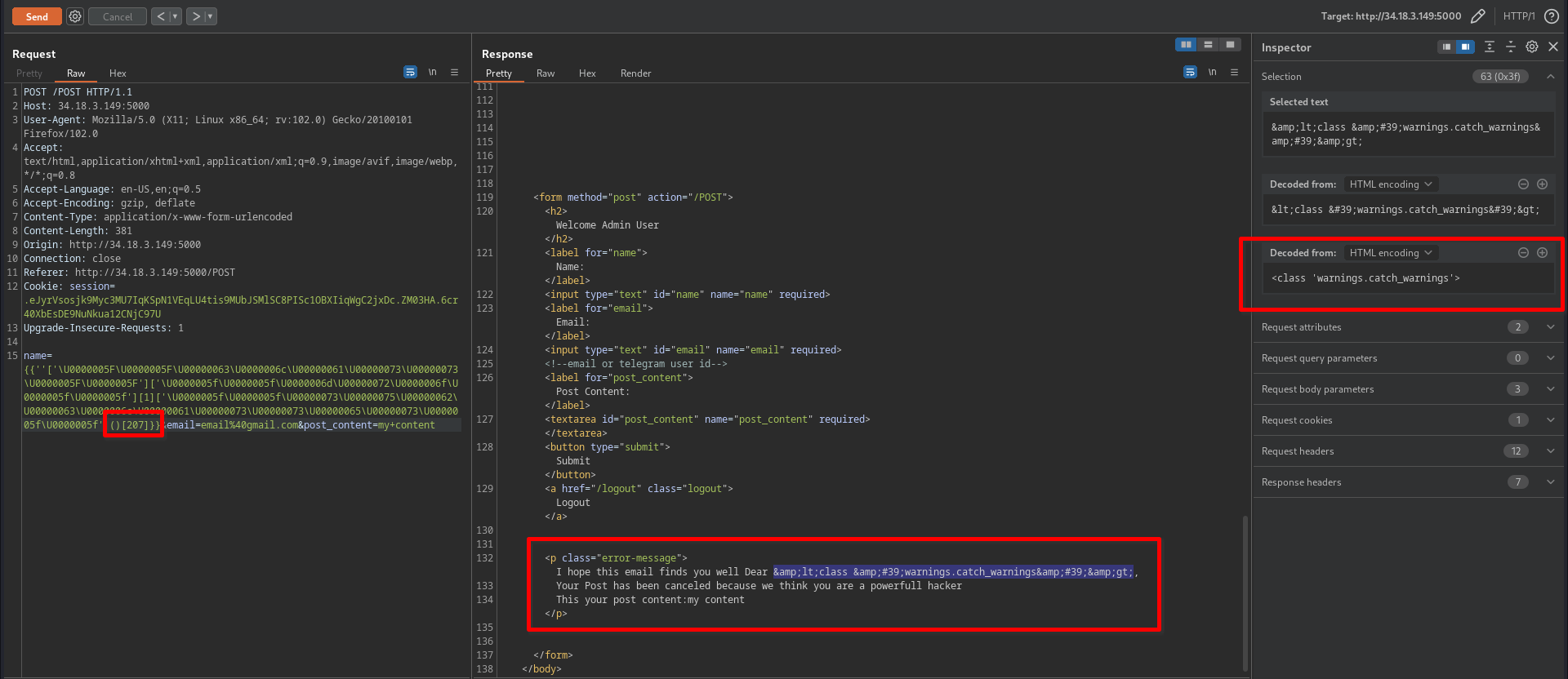Open the Response viewer hamburger menu

coord(1235,72)
